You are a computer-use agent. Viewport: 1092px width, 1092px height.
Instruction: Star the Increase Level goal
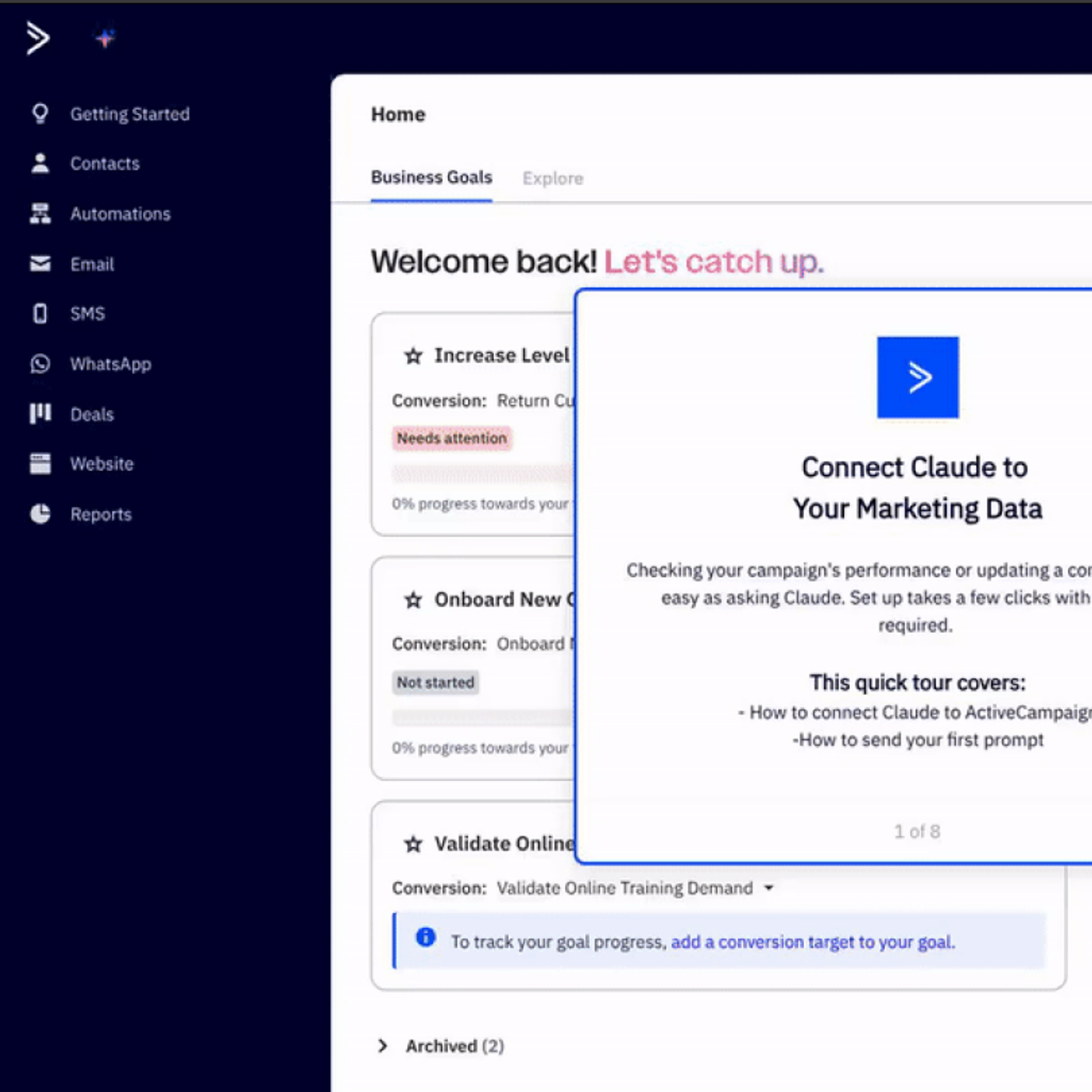(x=413, y=356)
